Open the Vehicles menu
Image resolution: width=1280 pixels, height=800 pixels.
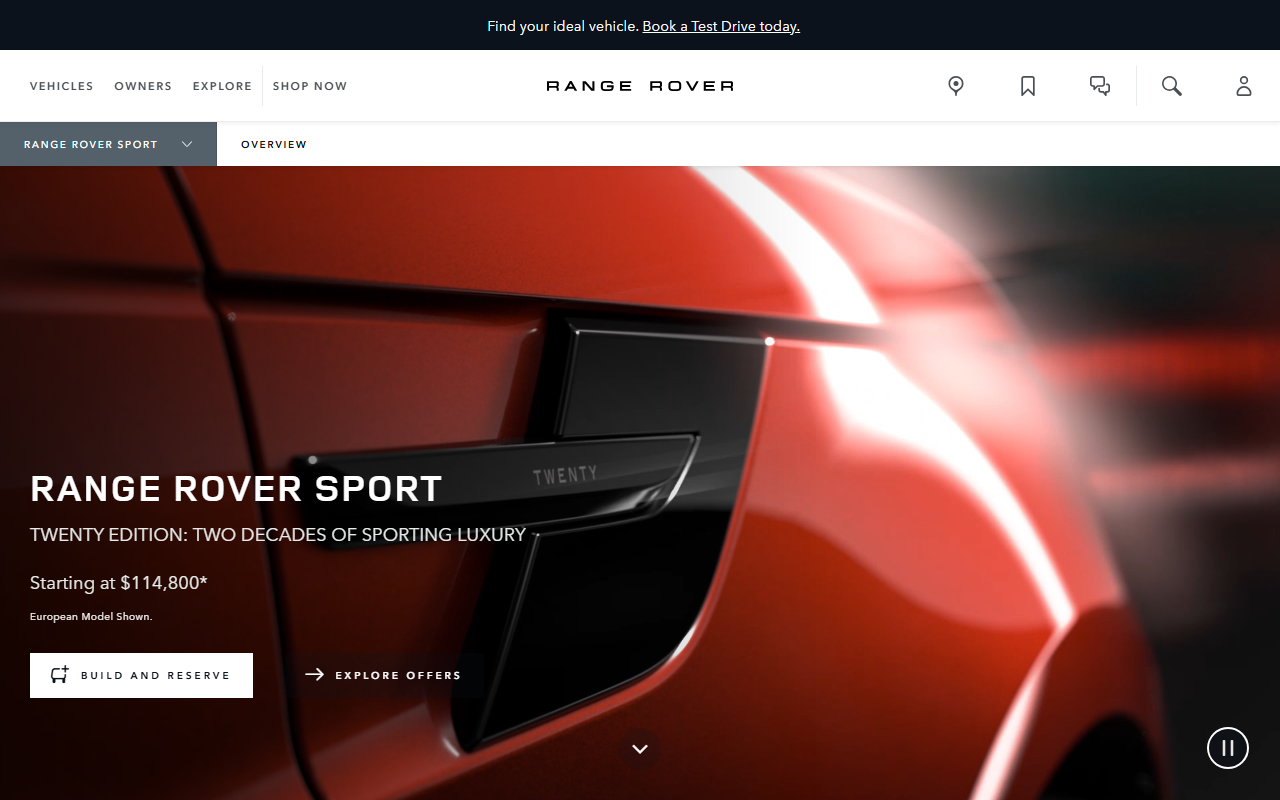click(x=62, y=86)
